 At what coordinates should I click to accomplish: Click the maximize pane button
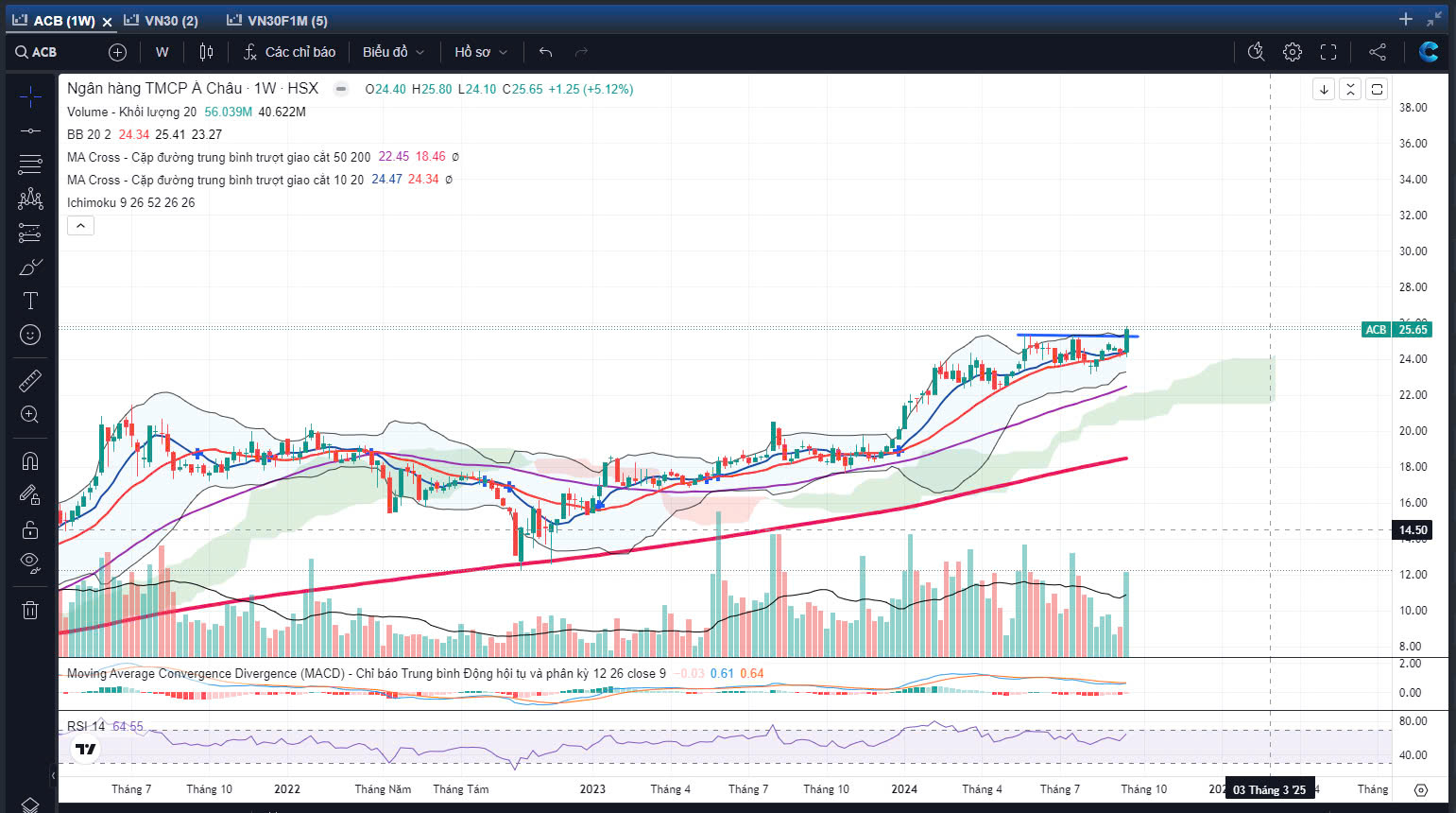pos(1377,89)
